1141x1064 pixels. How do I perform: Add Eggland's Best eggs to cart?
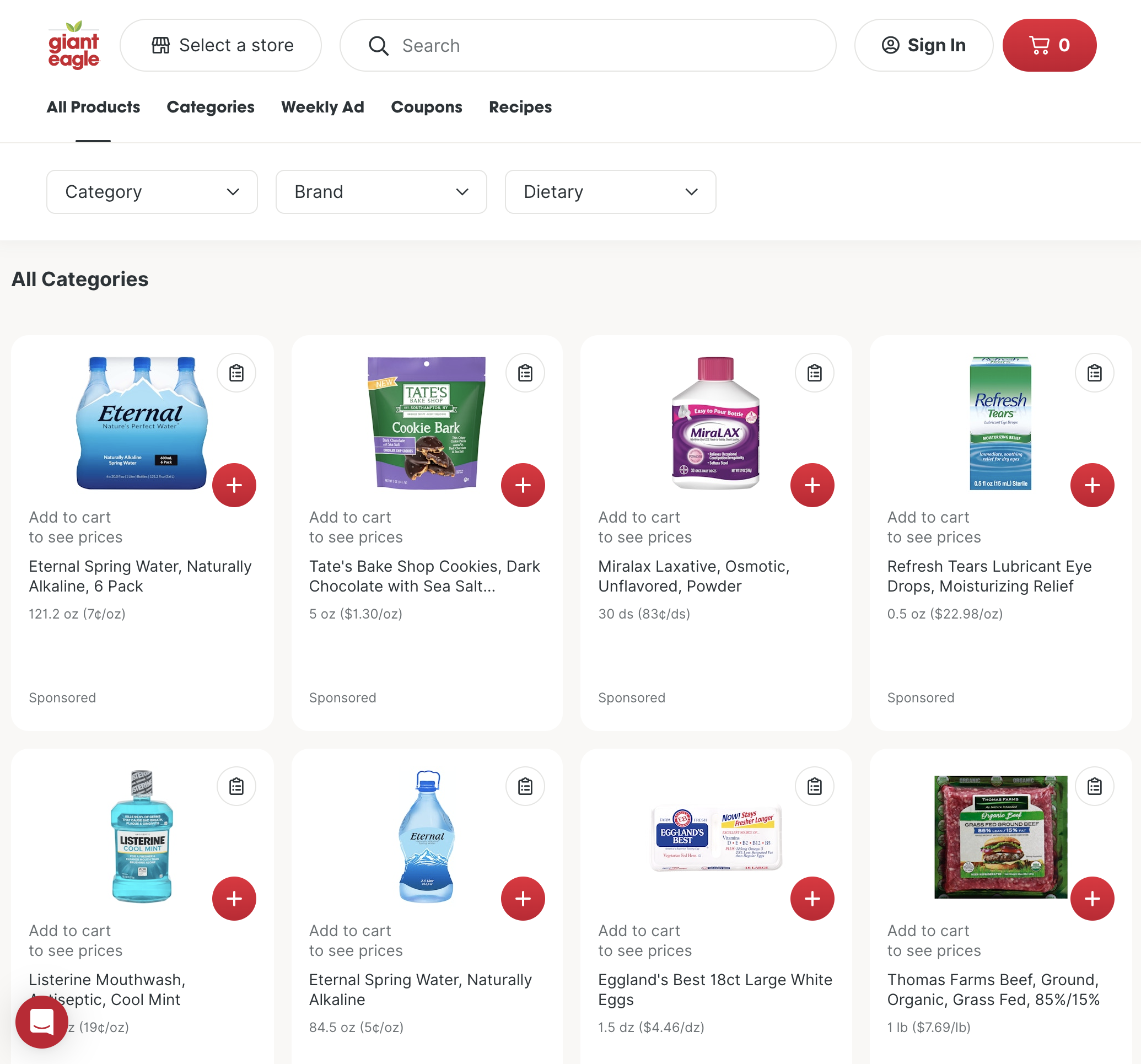(x=812, y=898)
